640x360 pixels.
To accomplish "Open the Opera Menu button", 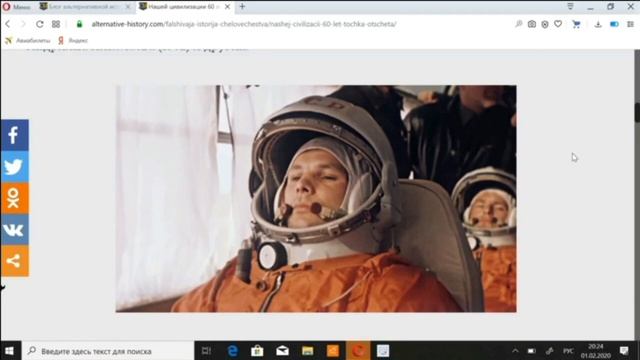I will point(16,7).
